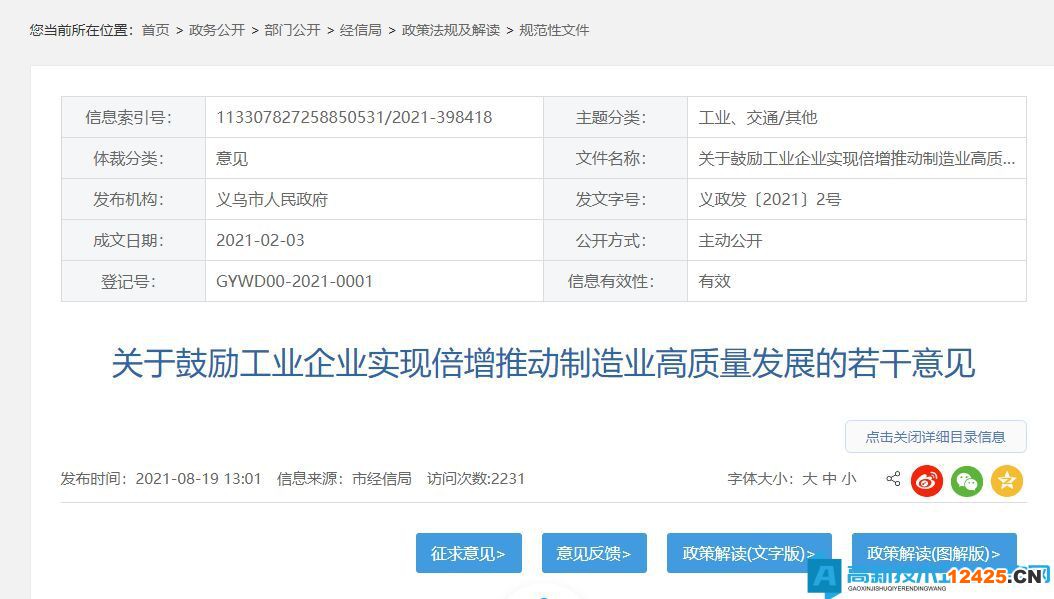Screen dimensions: 1054x599
Task: Navigate to 部门公开 breadcrumb
Action: [292, 30]
